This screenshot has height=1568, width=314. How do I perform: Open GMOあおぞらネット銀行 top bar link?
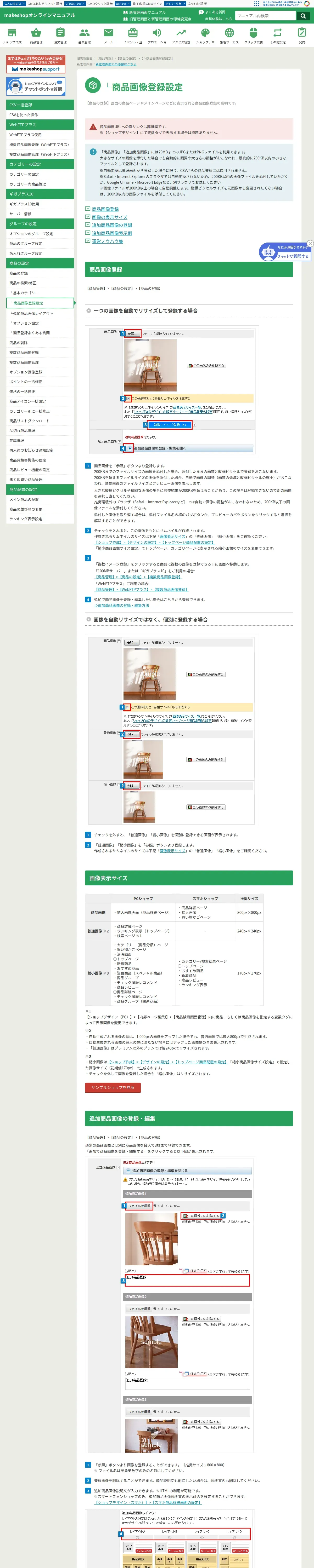(x=44, y=4)
